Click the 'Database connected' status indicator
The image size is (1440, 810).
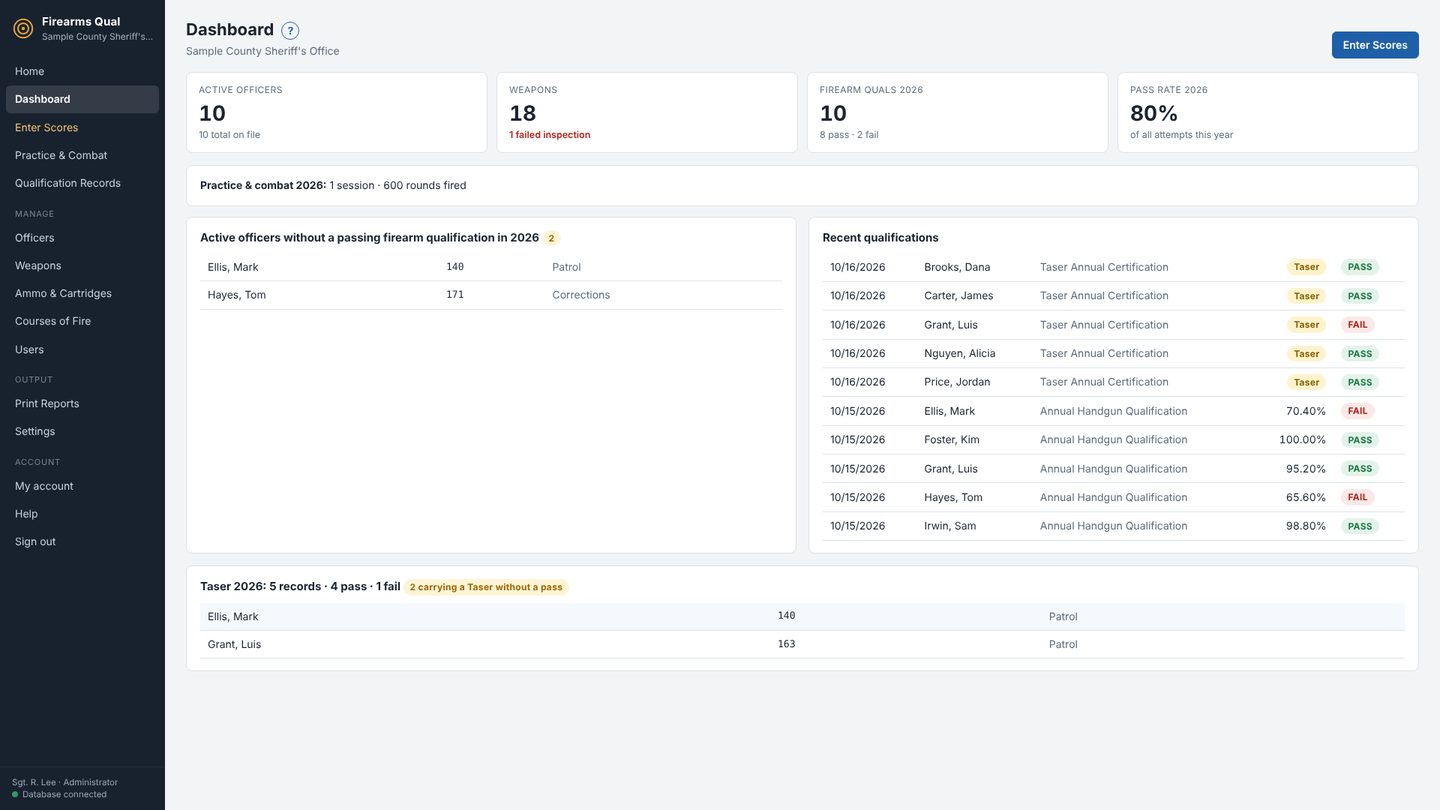point(59,795)
